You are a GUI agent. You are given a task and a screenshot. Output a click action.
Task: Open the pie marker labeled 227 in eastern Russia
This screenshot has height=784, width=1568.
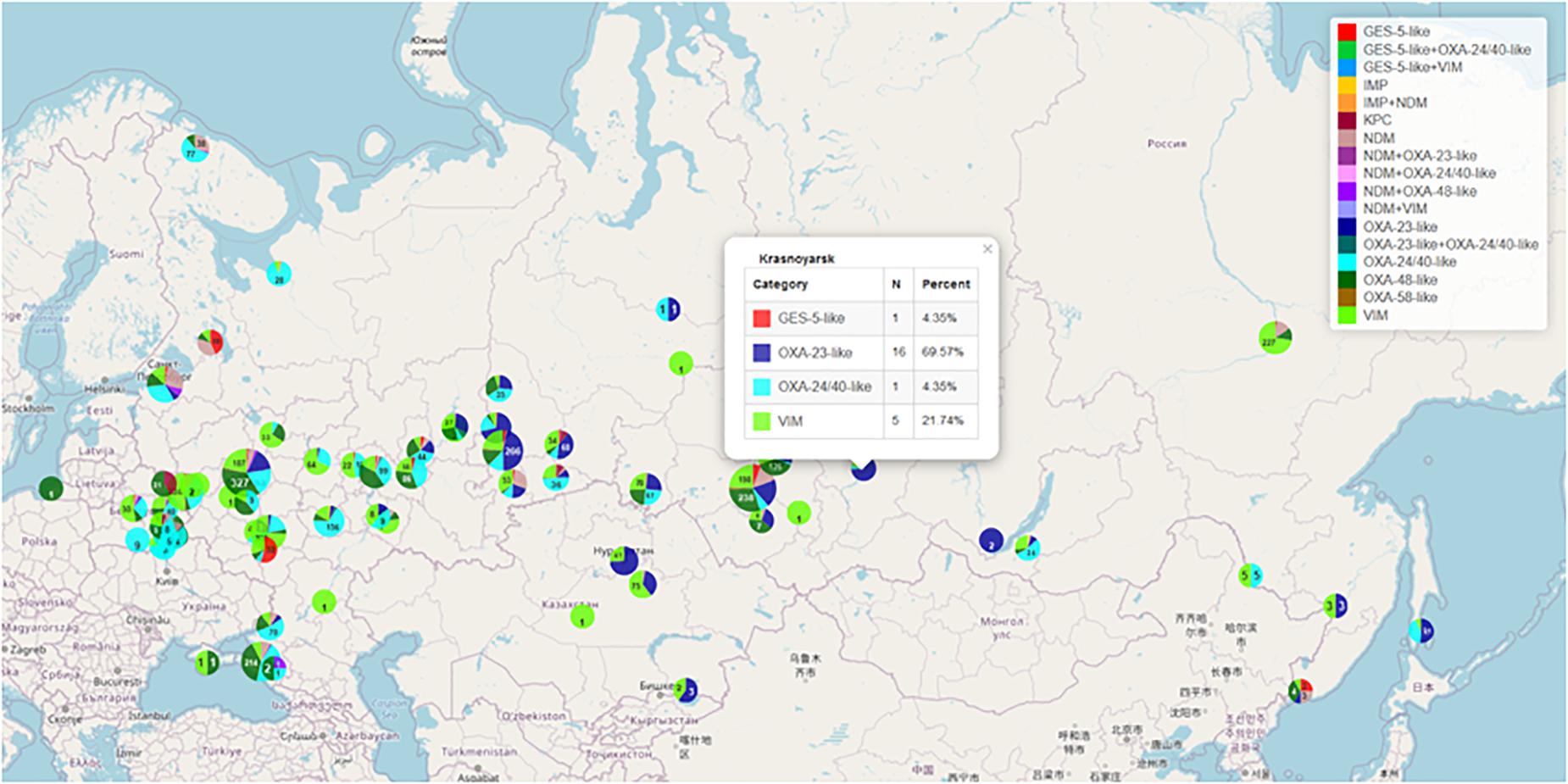(1276, 337)
